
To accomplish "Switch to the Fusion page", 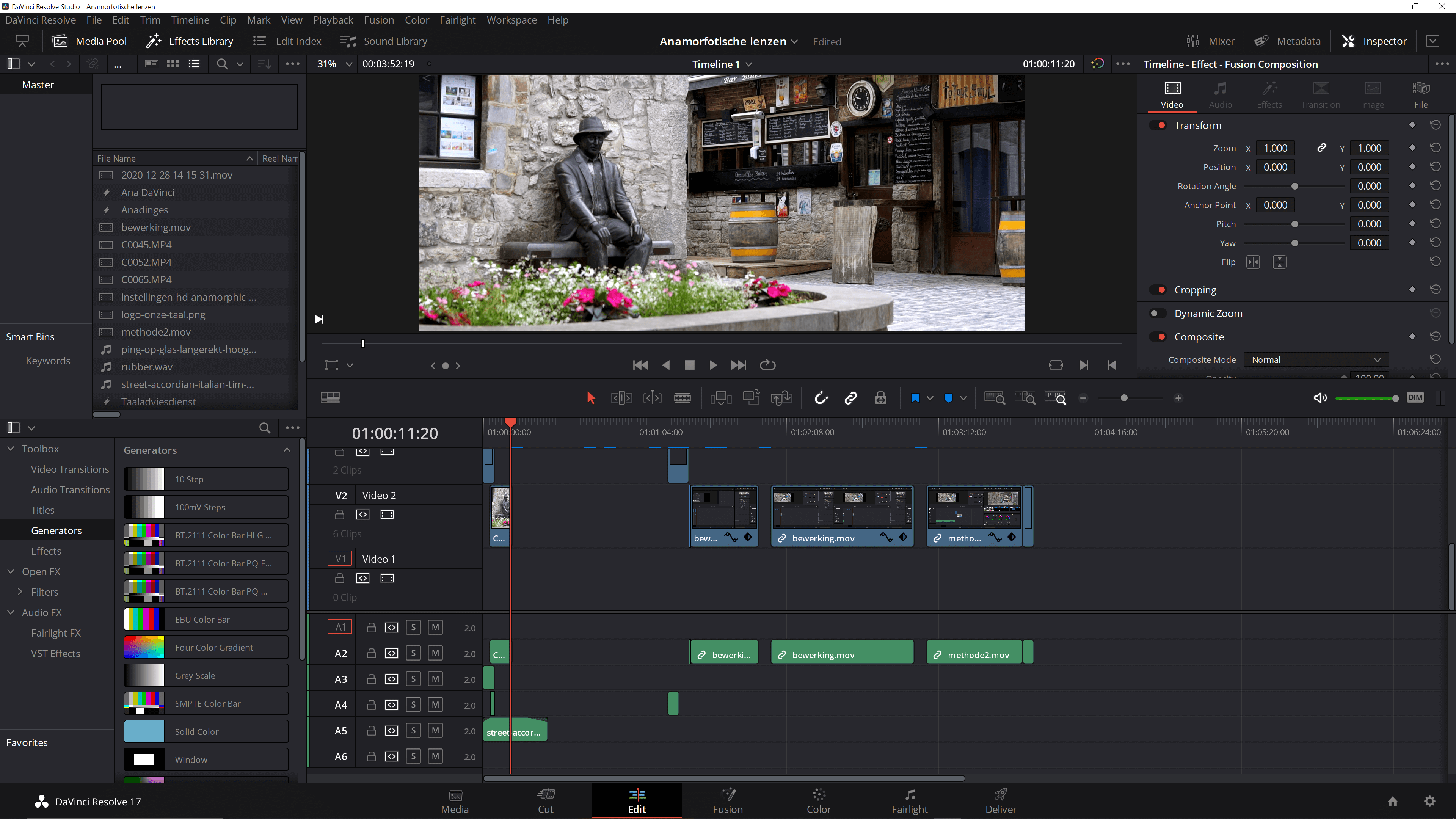I will point(728,801).
